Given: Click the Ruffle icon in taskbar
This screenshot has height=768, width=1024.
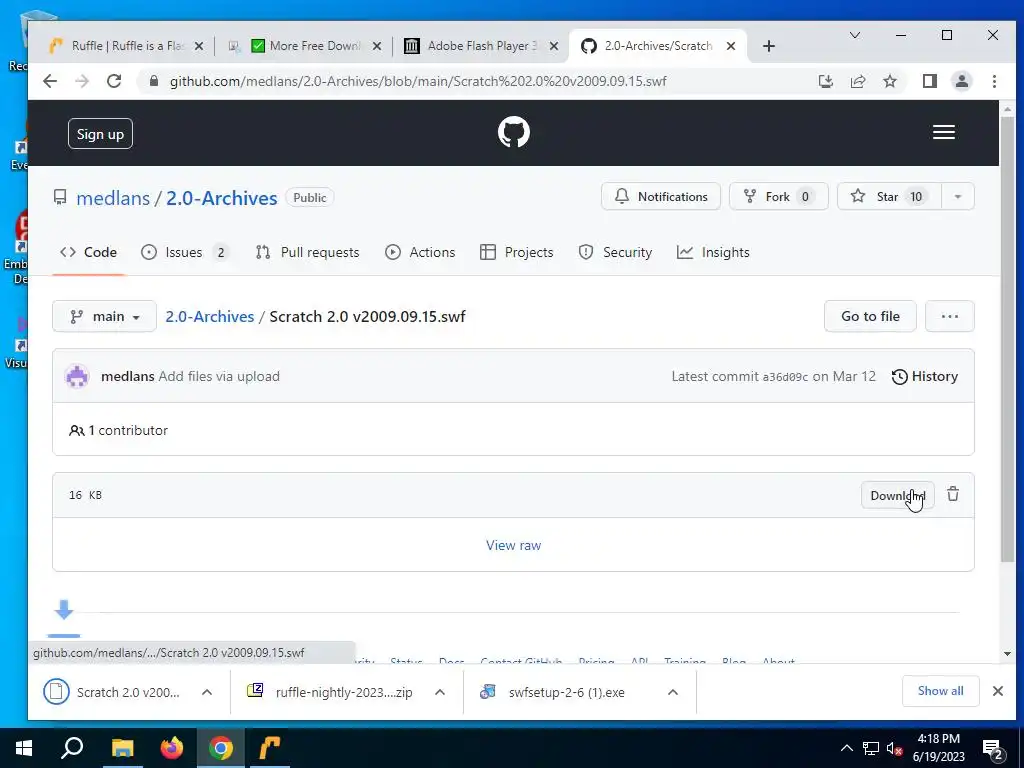Looking at the screenshot, I should [x=270, y=748].
